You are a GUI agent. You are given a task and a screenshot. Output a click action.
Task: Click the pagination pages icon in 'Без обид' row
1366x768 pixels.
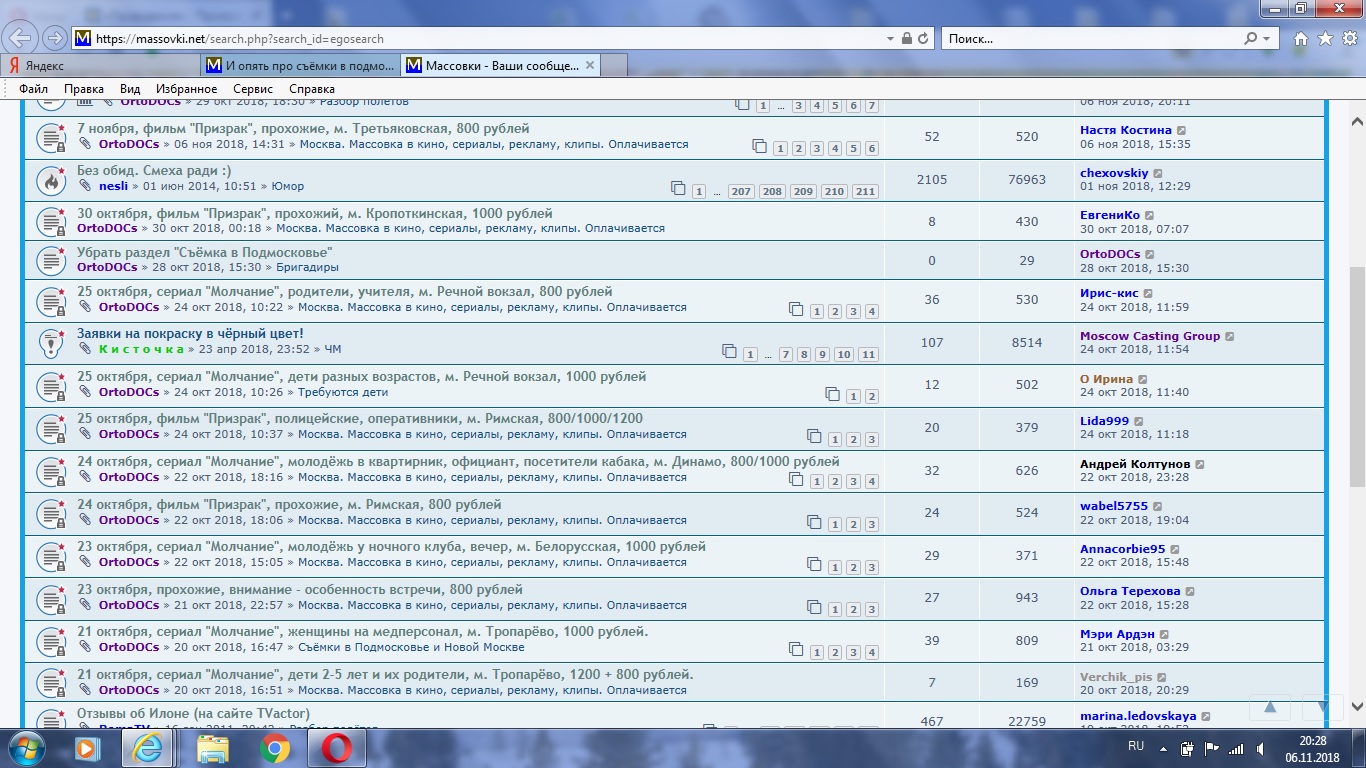[x=678, y=188]
